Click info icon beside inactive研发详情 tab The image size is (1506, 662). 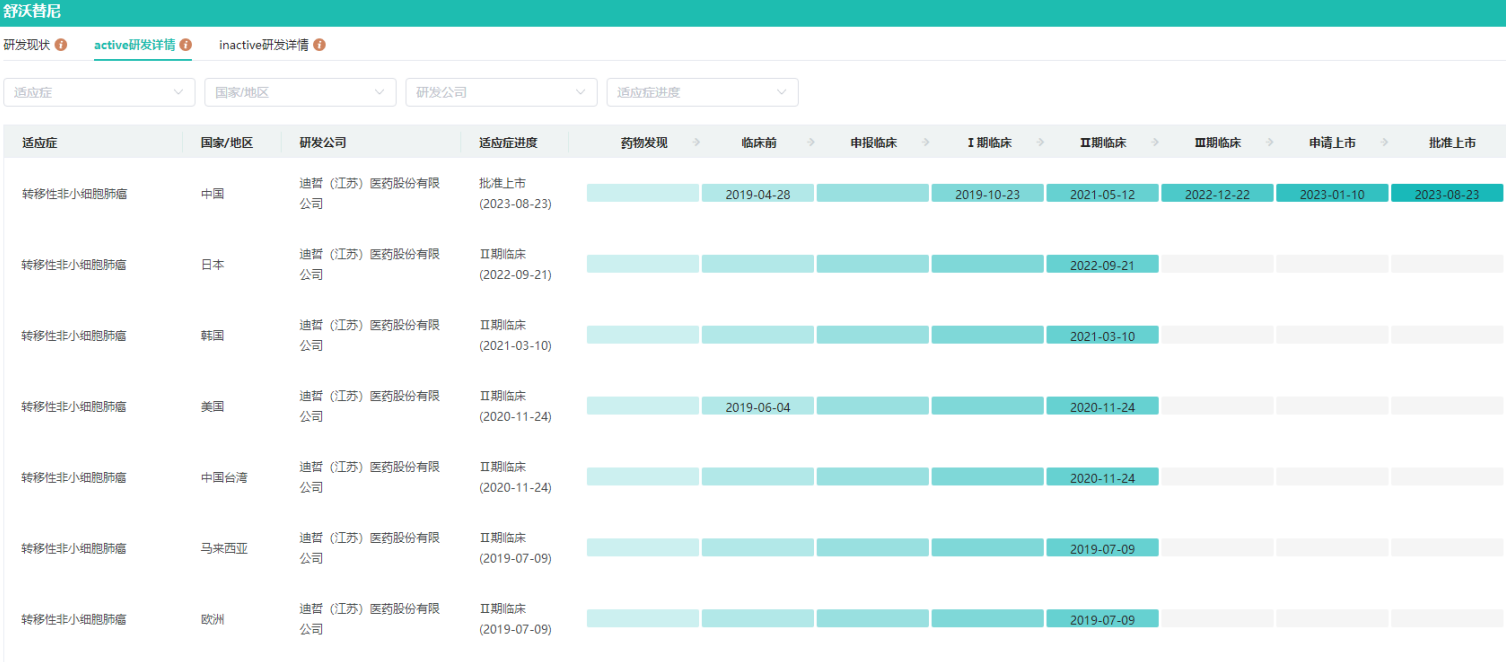(320, 45)
